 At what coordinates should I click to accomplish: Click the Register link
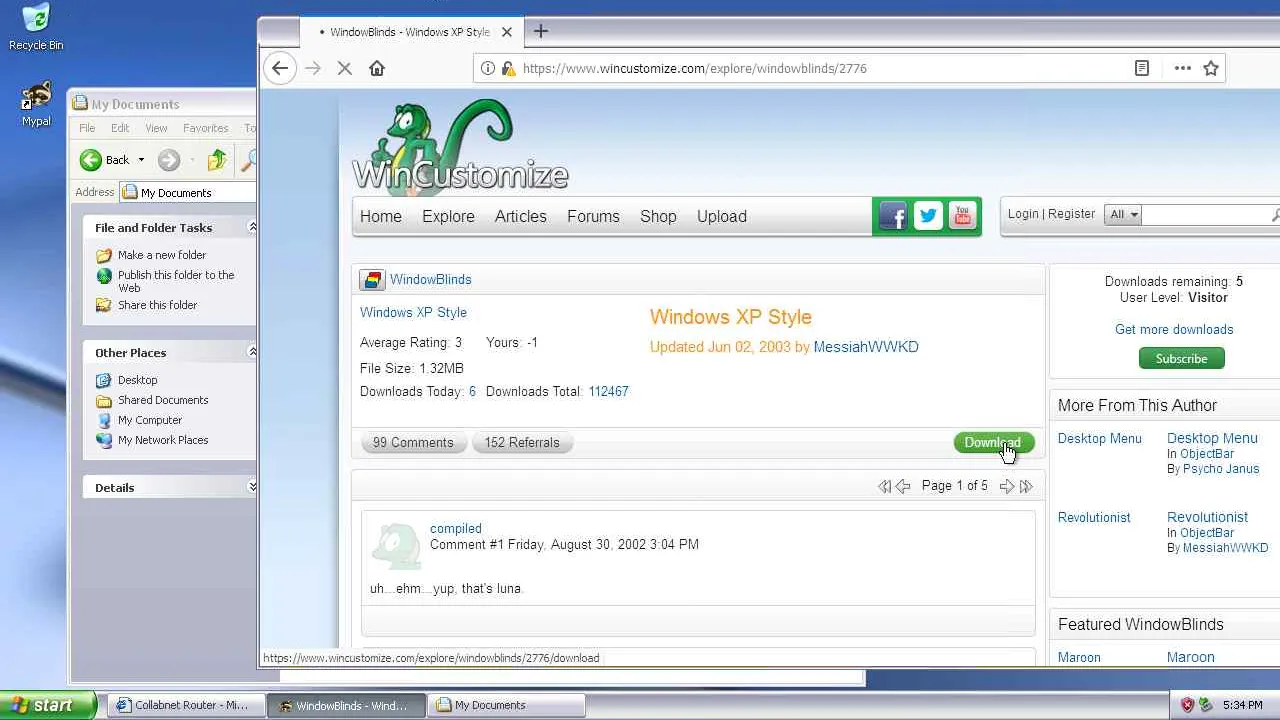pyautogui.click(x=1071, y=214)
